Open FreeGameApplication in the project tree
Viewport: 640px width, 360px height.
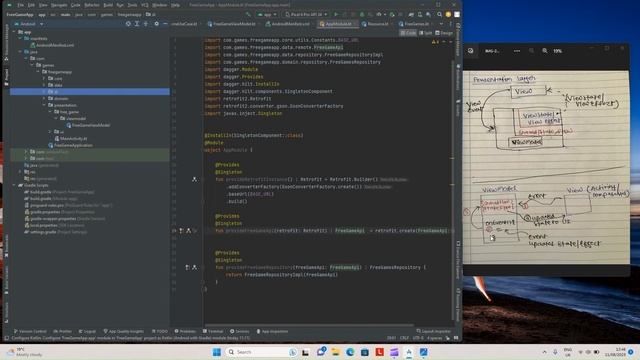(x=70, y=145)
